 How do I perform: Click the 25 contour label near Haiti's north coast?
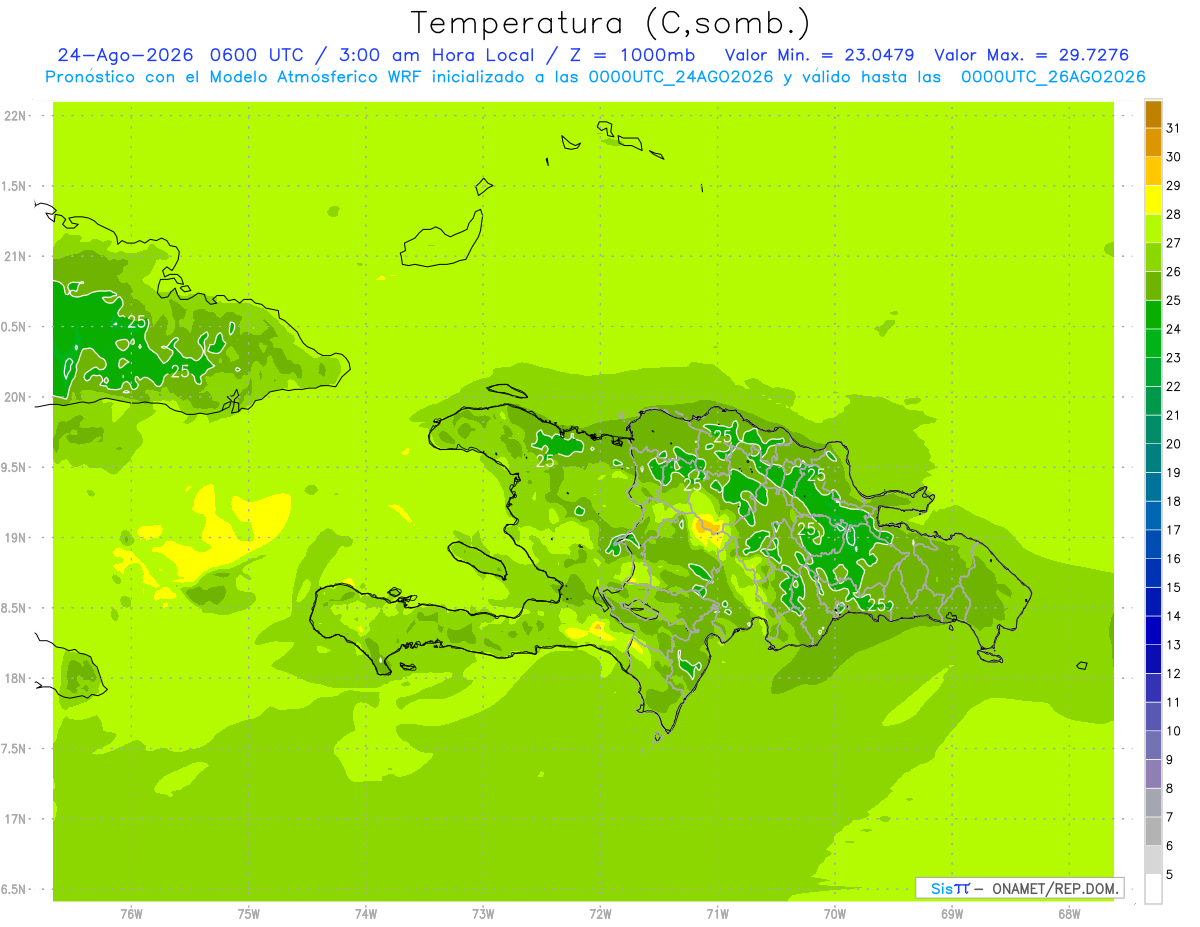(x=545, y=461)
